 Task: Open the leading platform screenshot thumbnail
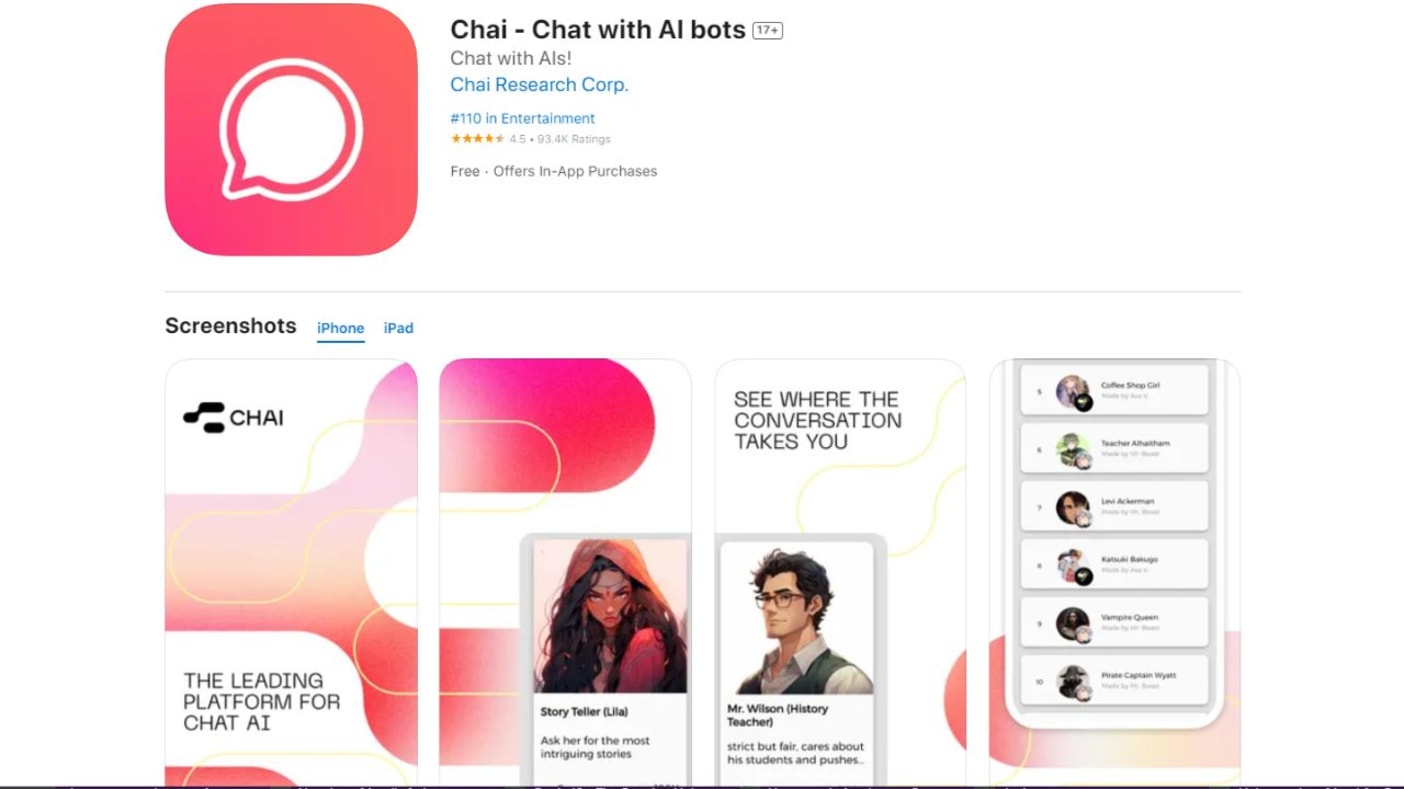click(291, 572)
